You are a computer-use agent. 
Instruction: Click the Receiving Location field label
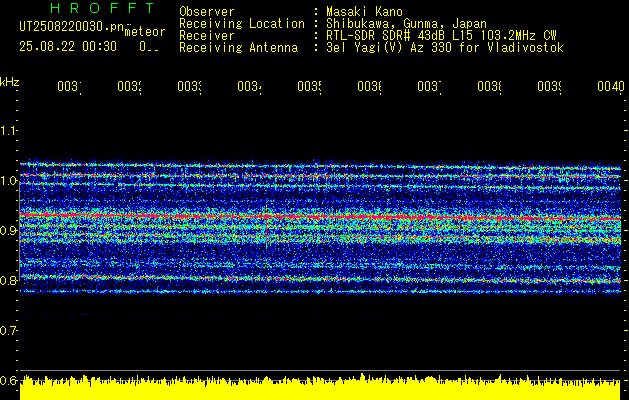[242, 24]
